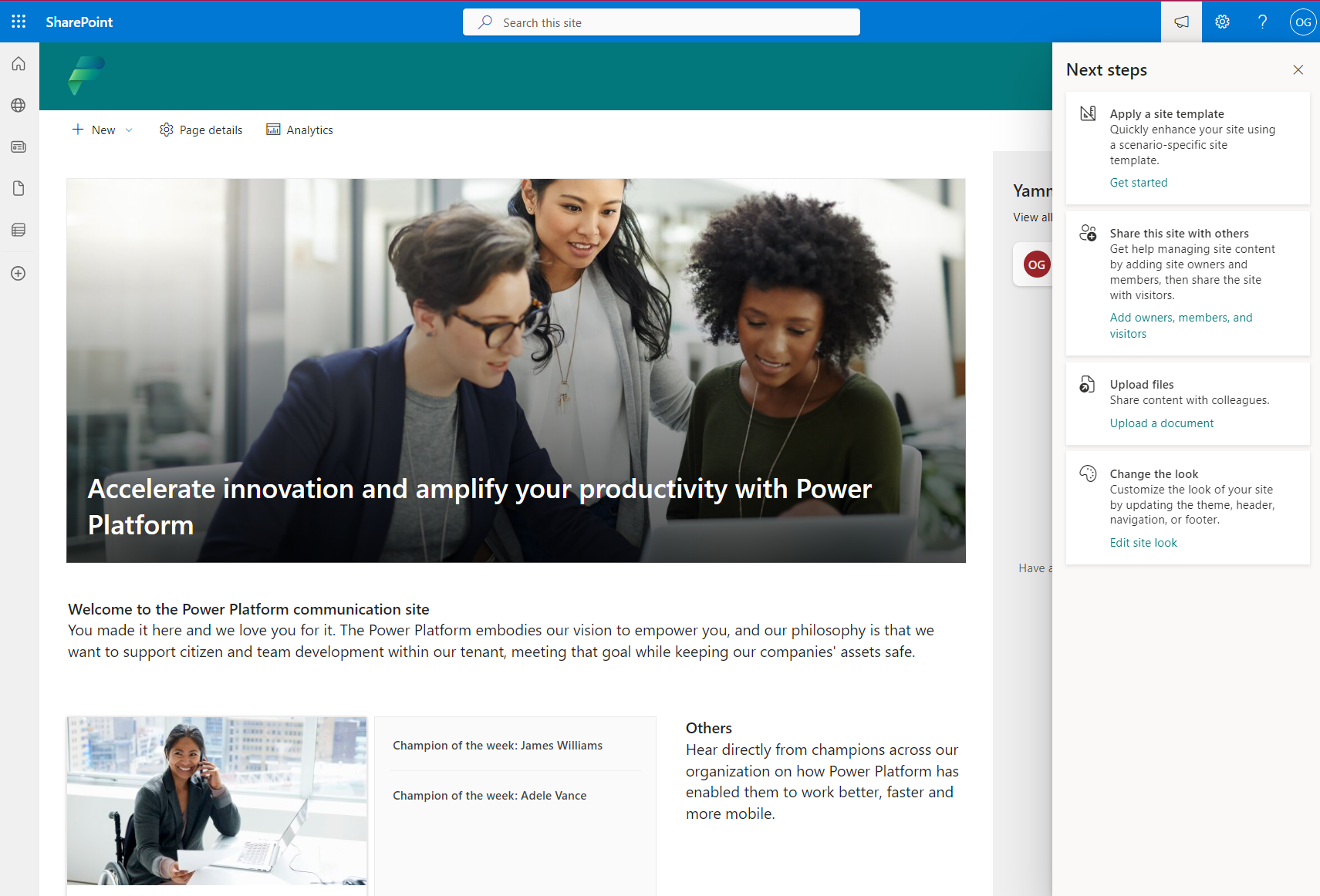Click Add owners, members, and visitors link
The image size is (1320, 896).
(1180, 318)
